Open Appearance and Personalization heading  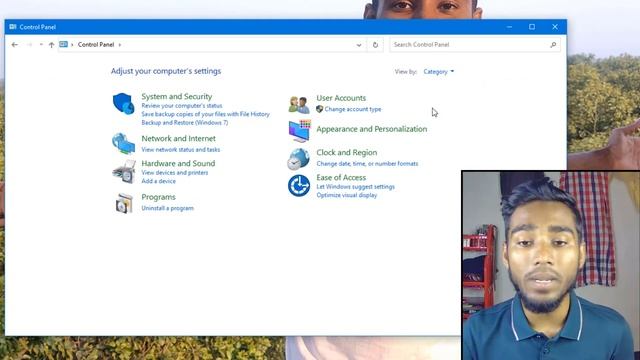(371, 129)
